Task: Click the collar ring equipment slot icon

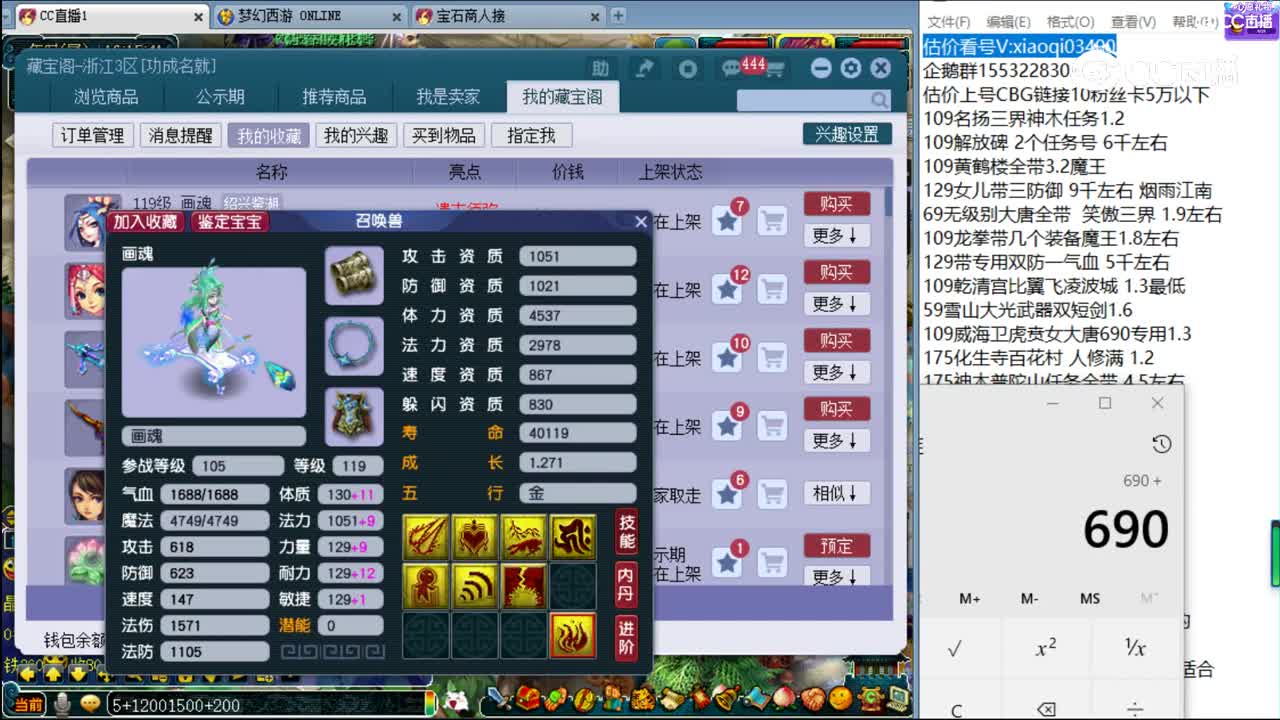Action: (354, 347)
